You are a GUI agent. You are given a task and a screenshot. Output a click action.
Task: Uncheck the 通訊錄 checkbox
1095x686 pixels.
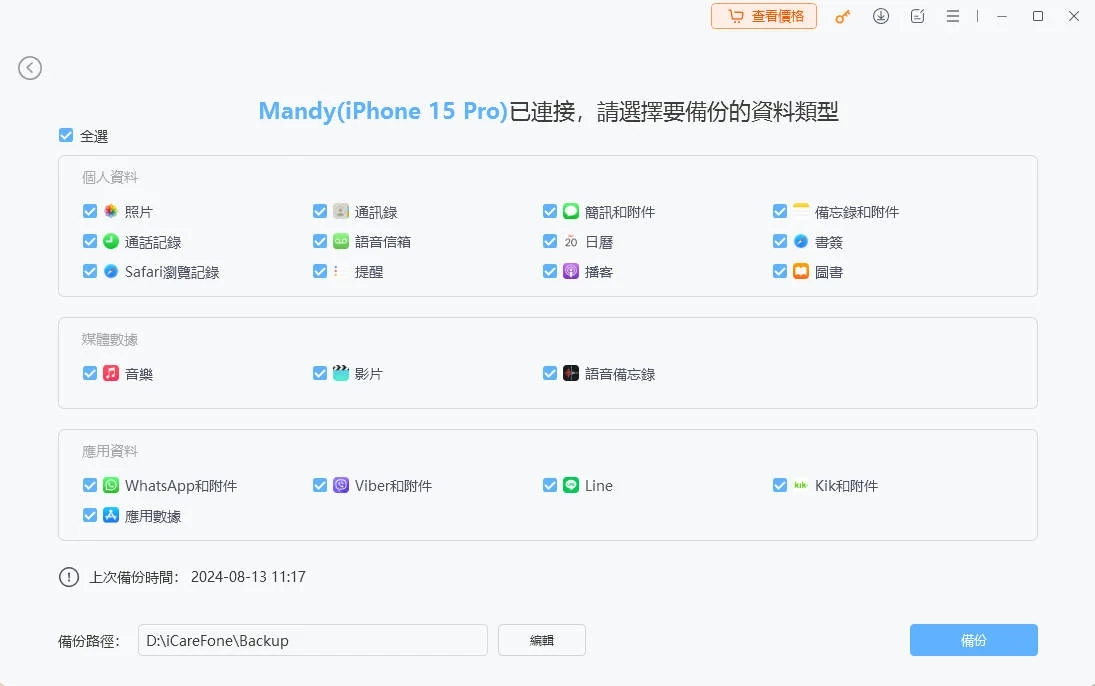[x=320, y=211]
